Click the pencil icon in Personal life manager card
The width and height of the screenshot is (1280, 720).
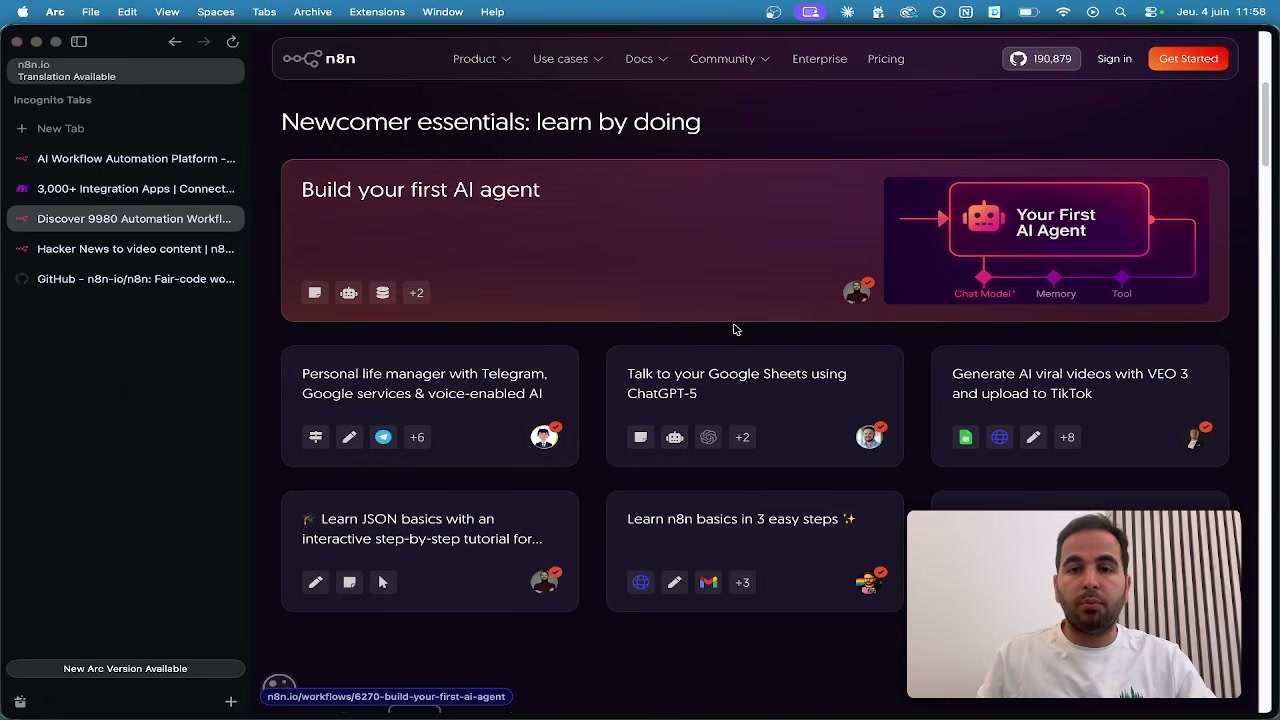pos(349,437)
